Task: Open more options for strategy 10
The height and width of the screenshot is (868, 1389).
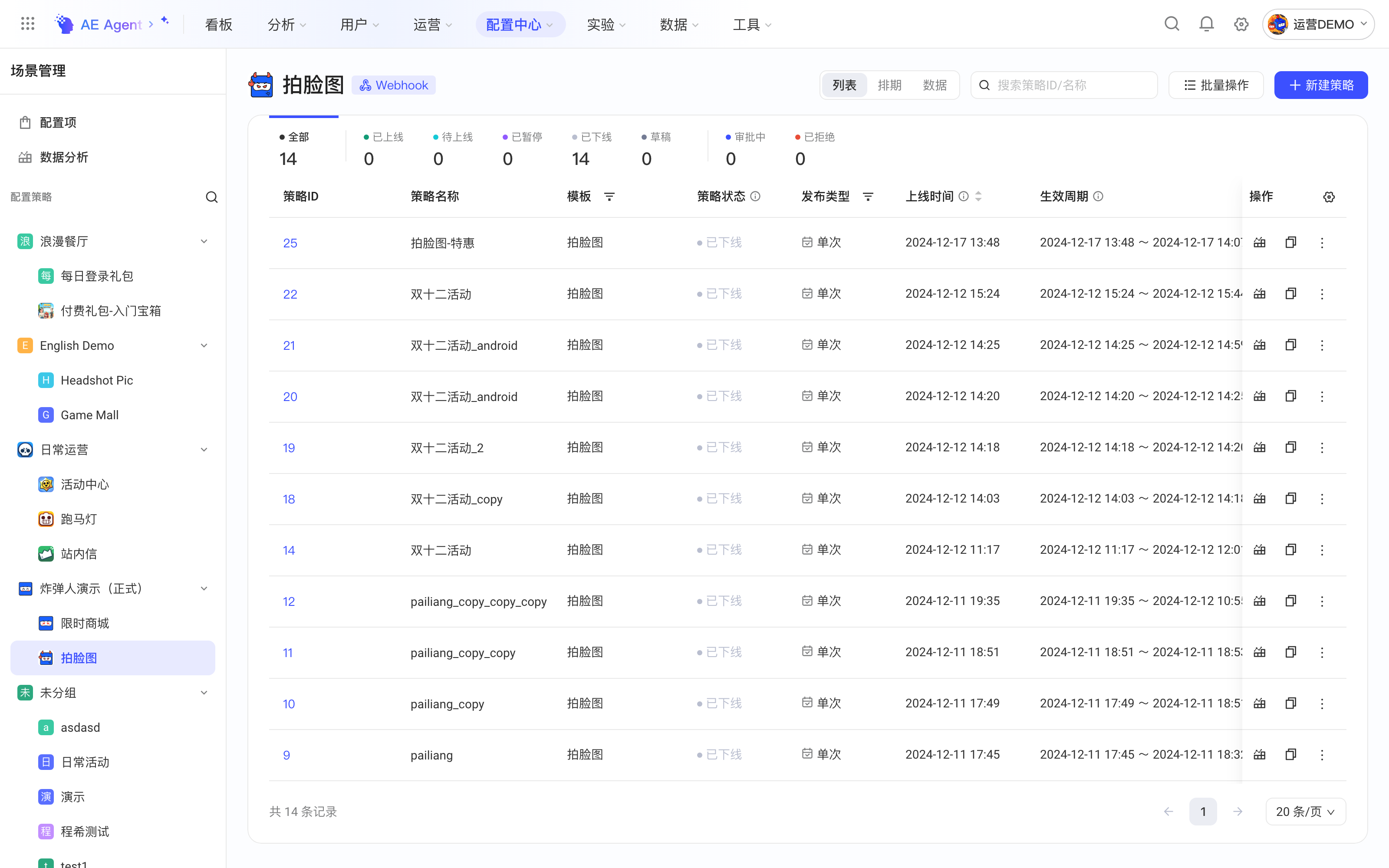Action: tap(1322, 704)
